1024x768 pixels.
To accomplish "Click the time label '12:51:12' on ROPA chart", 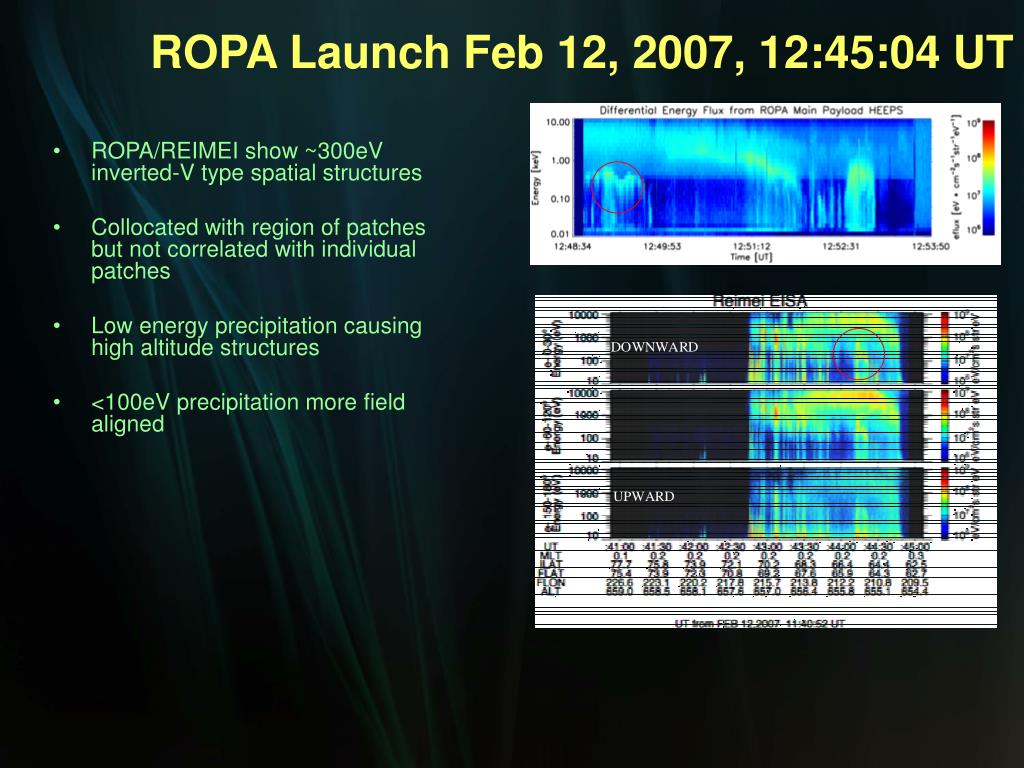I will [x=751, y=246].
